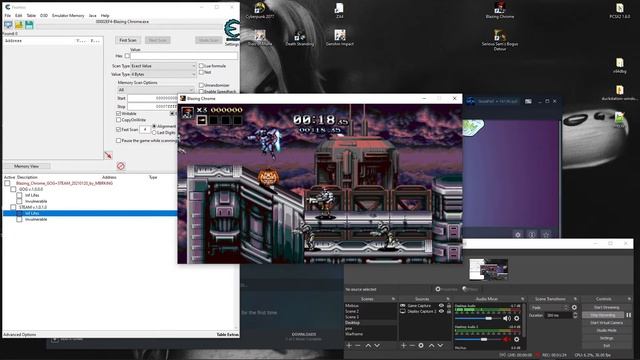640x360 pixels.
Task: Add a source with OBS Sources plus
Action: click(x=403, y=346)
